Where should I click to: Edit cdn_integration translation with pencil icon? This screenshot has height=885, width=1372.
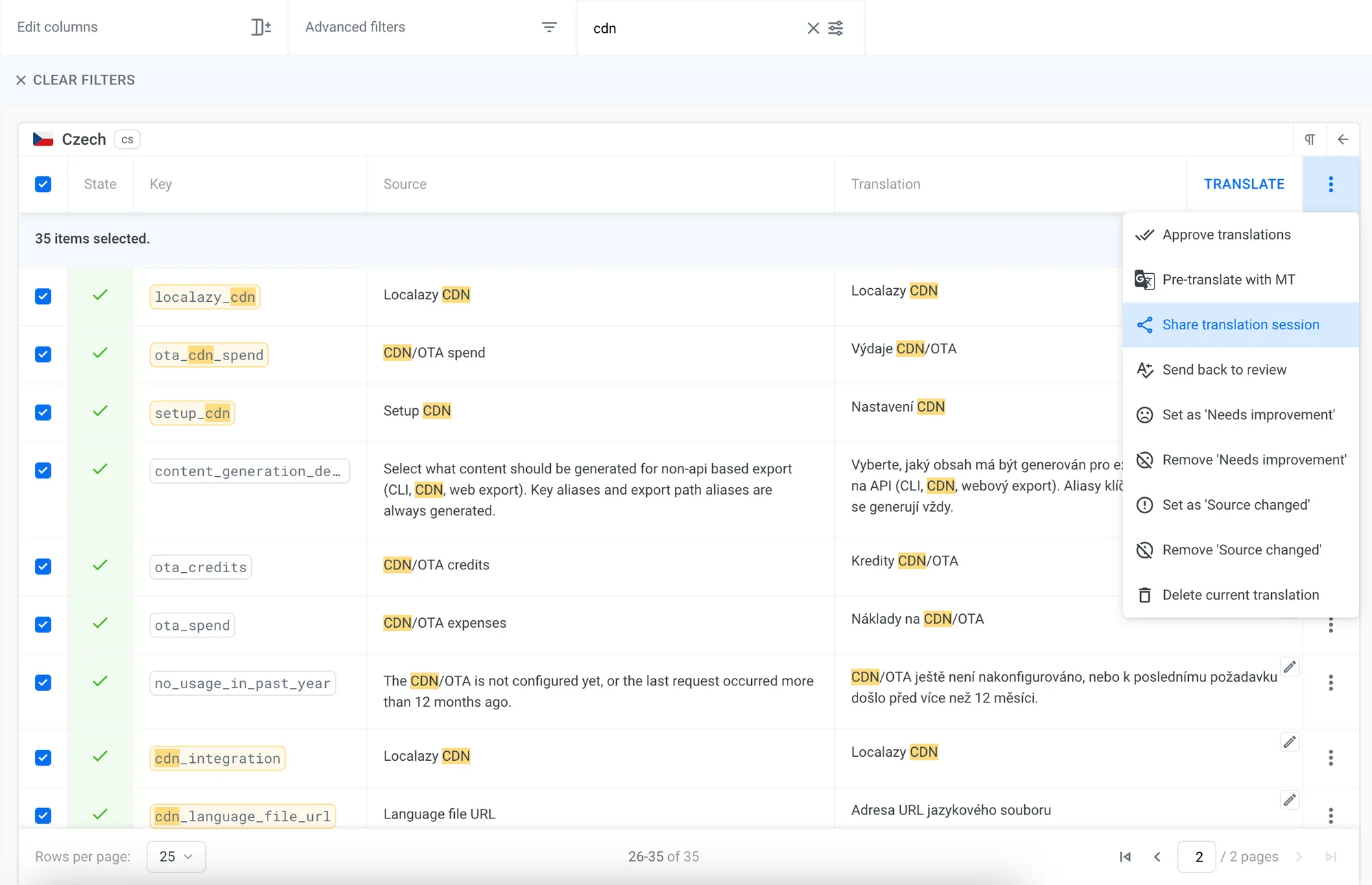(x=1290, y=742)
